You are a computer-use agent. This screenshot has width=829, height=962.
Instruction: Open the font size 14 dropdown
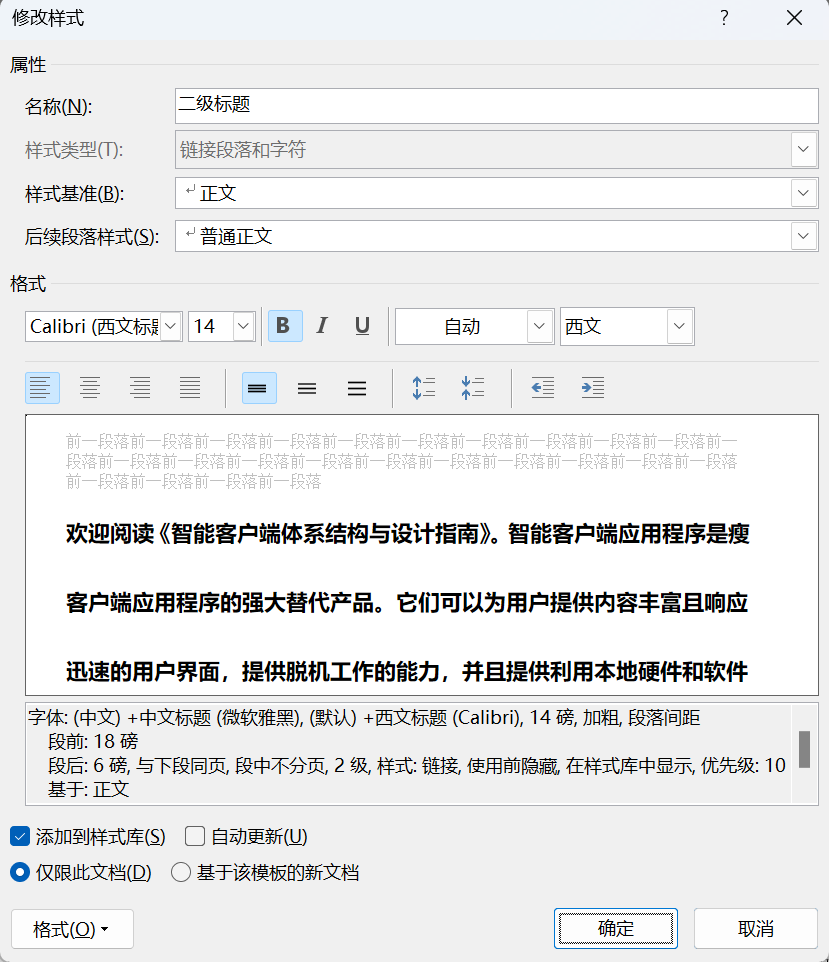click(244, 326)
